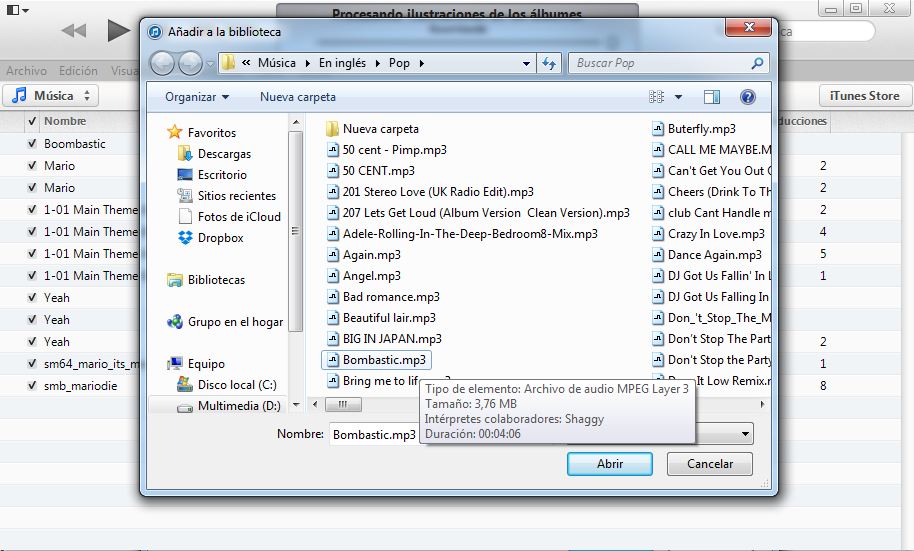Open Escritorio in the sidebar
The image size is (914, 551).
(222, 175)
